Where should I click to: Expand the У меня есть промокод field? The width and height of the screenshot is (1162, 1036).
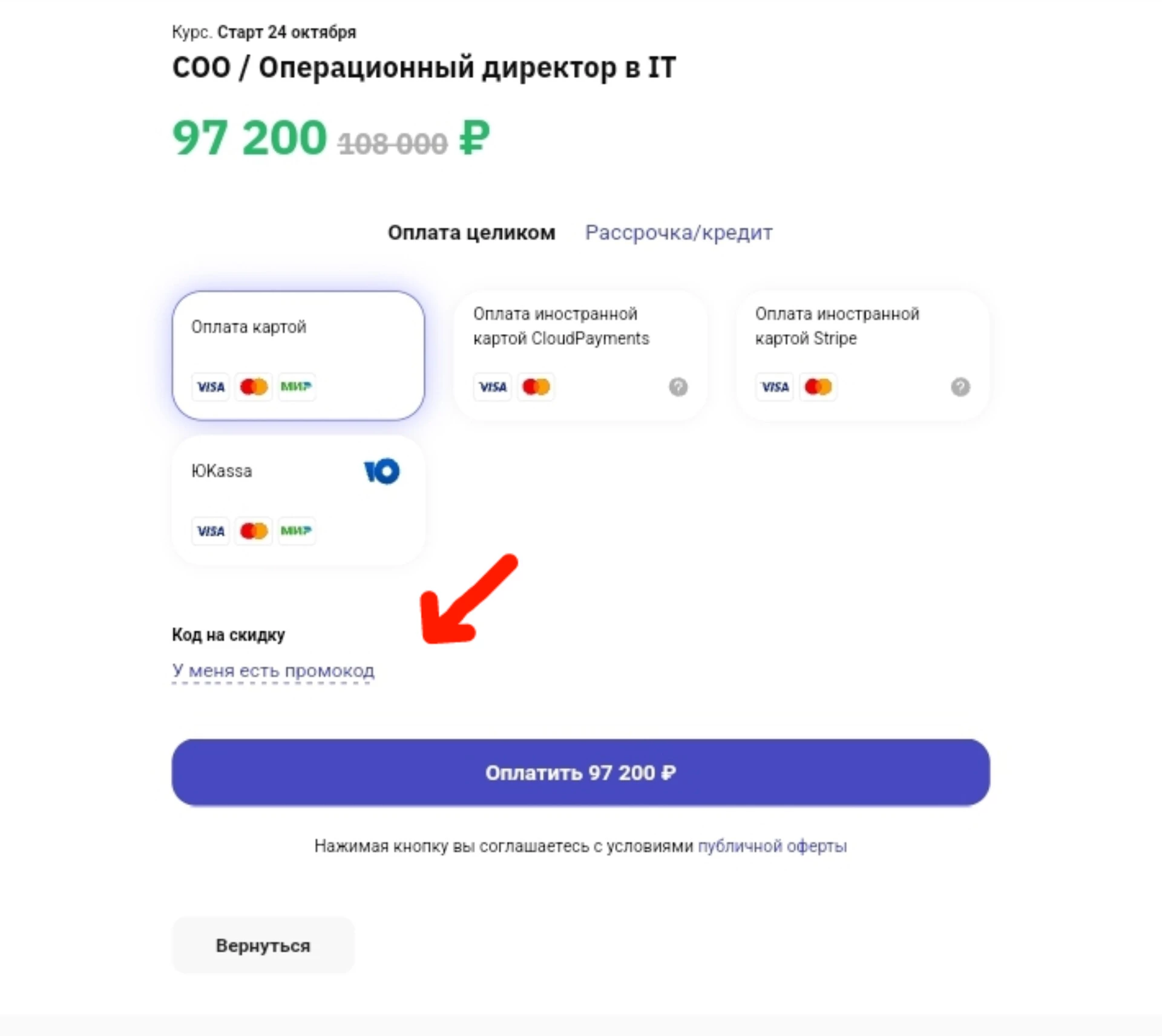click(x=273, y=671)
